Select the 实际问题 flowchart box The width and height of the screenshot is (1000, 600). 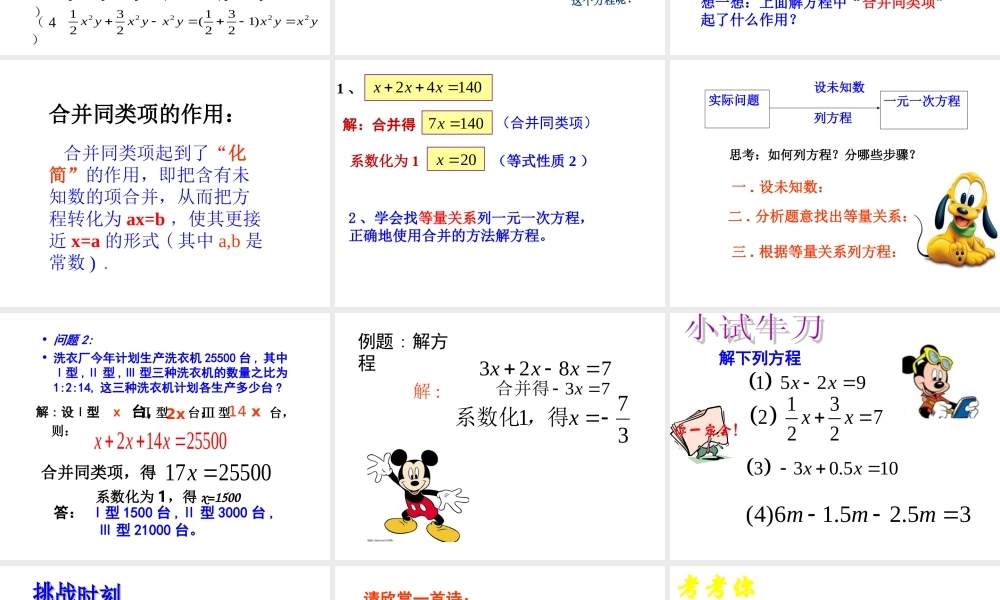click(x=737, y=109)
